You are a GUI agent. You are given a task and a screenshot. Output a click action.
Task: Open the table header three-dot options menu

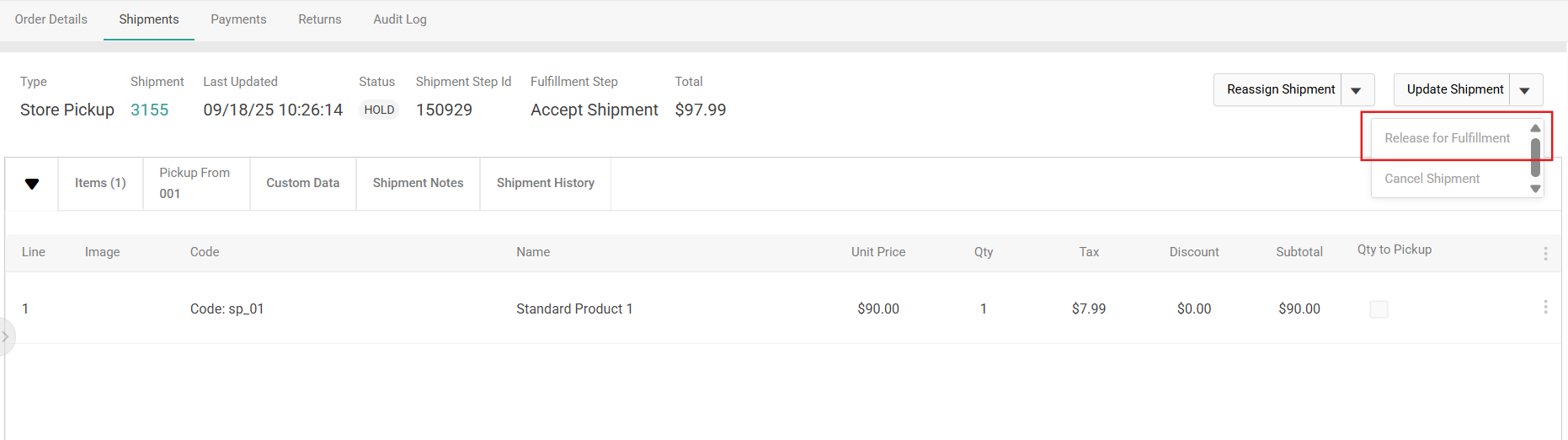pos(1545,253)
